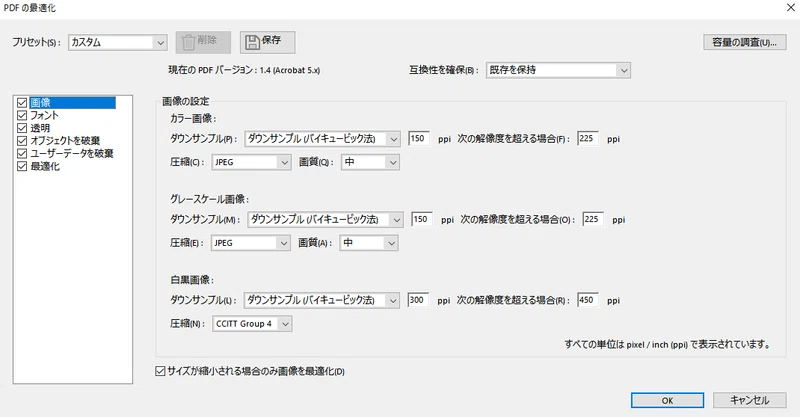Open グレースケール画像 ダウンサンプル method dropdown
This screenshot has height=417, width=800.
[x=325, y=219]
